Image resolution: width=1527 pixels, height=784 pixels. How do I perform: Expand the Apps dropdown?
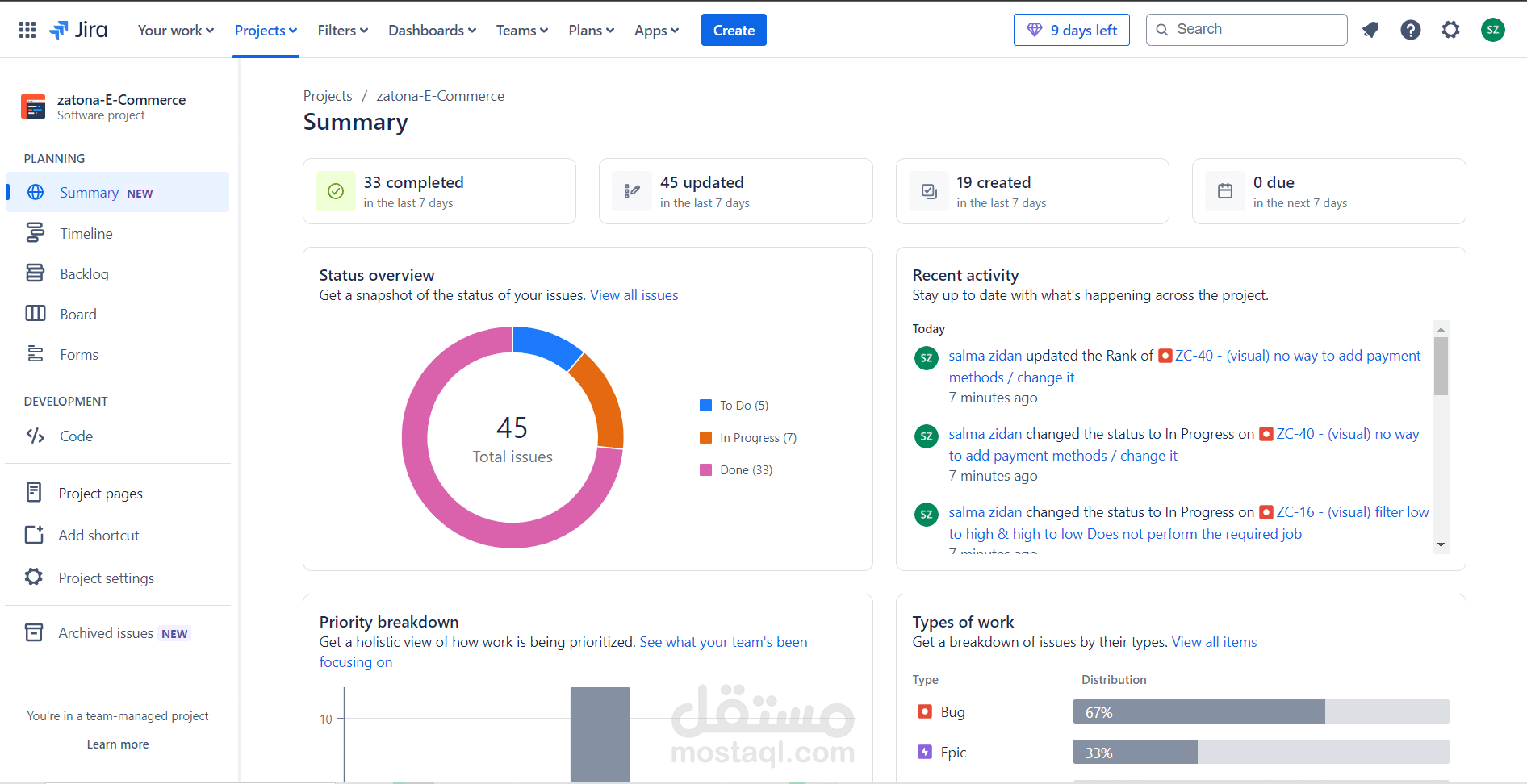coord(657,30)
